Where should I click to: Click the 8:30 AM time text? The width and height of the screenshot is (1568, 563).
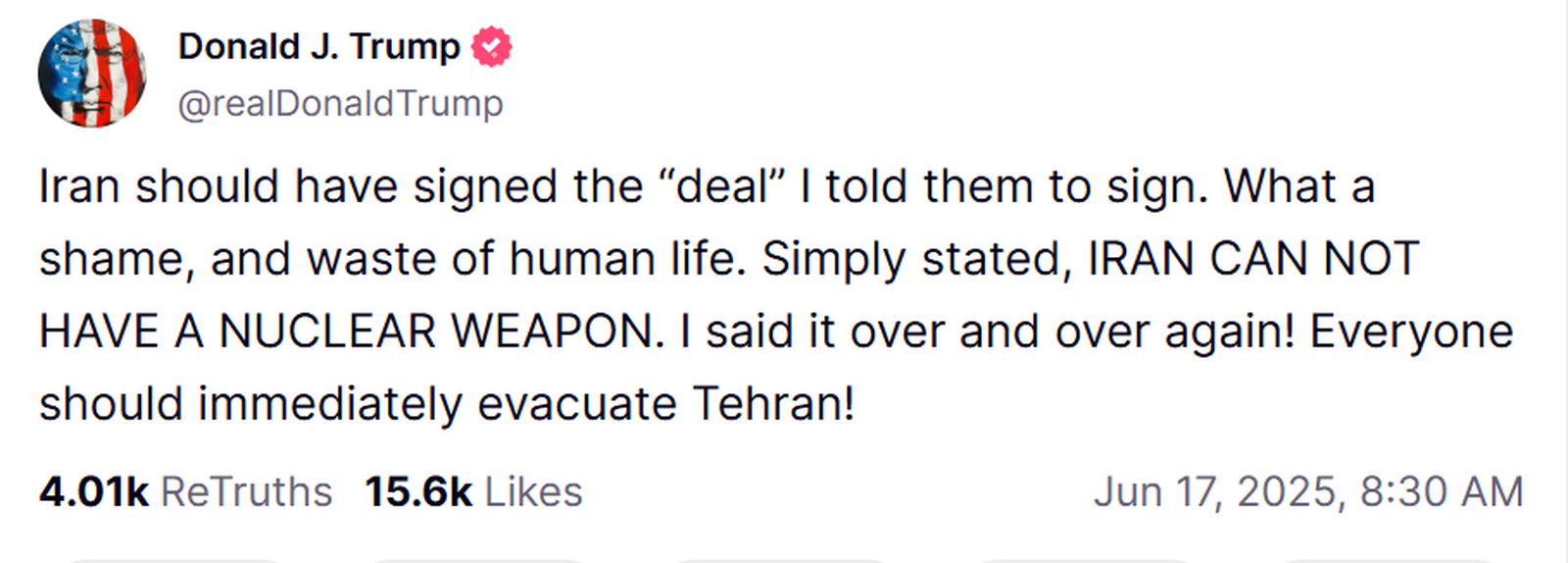pos(1441,491)
